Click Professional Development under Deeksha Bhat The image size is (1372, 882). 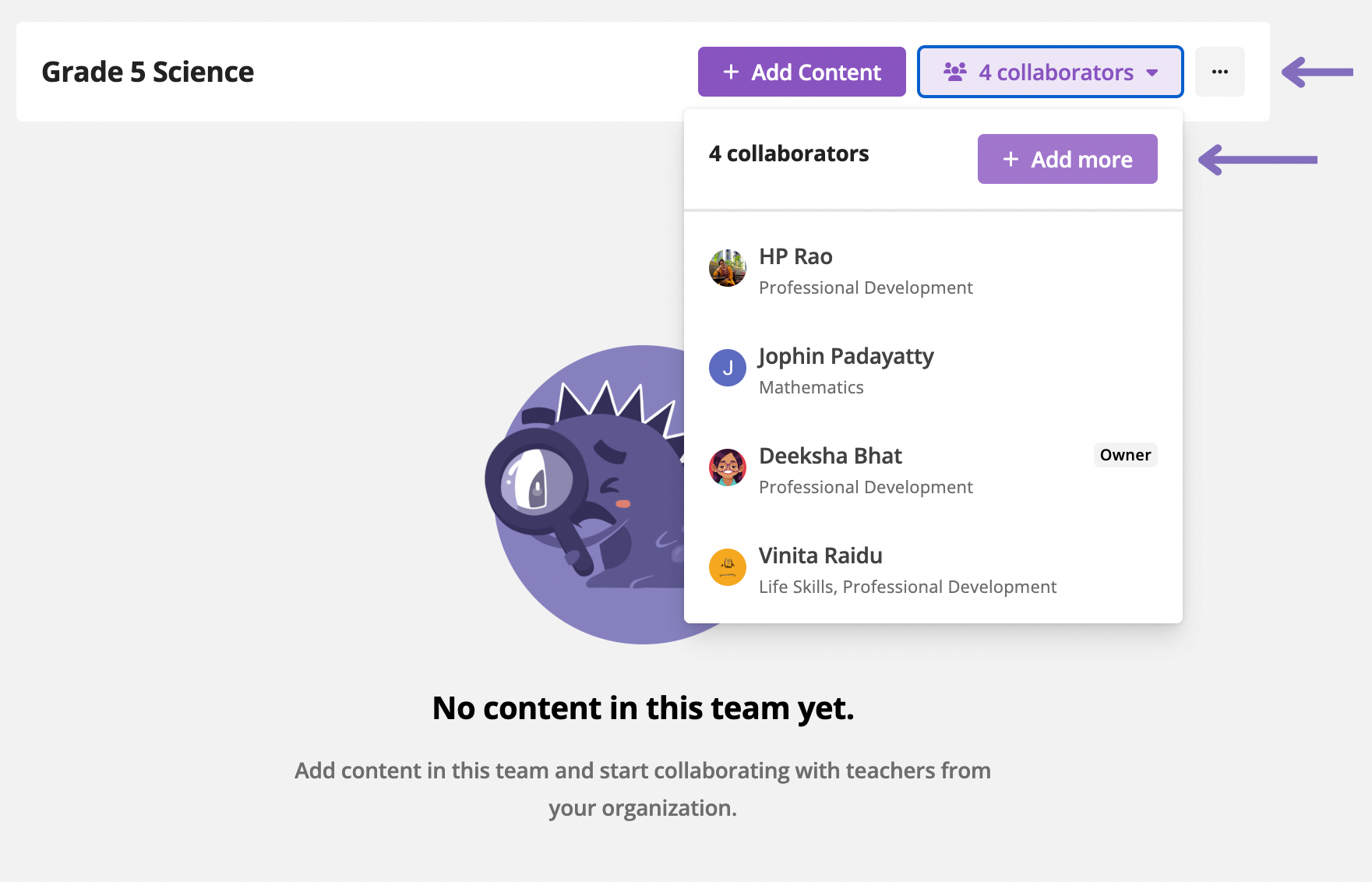(866, 487)
